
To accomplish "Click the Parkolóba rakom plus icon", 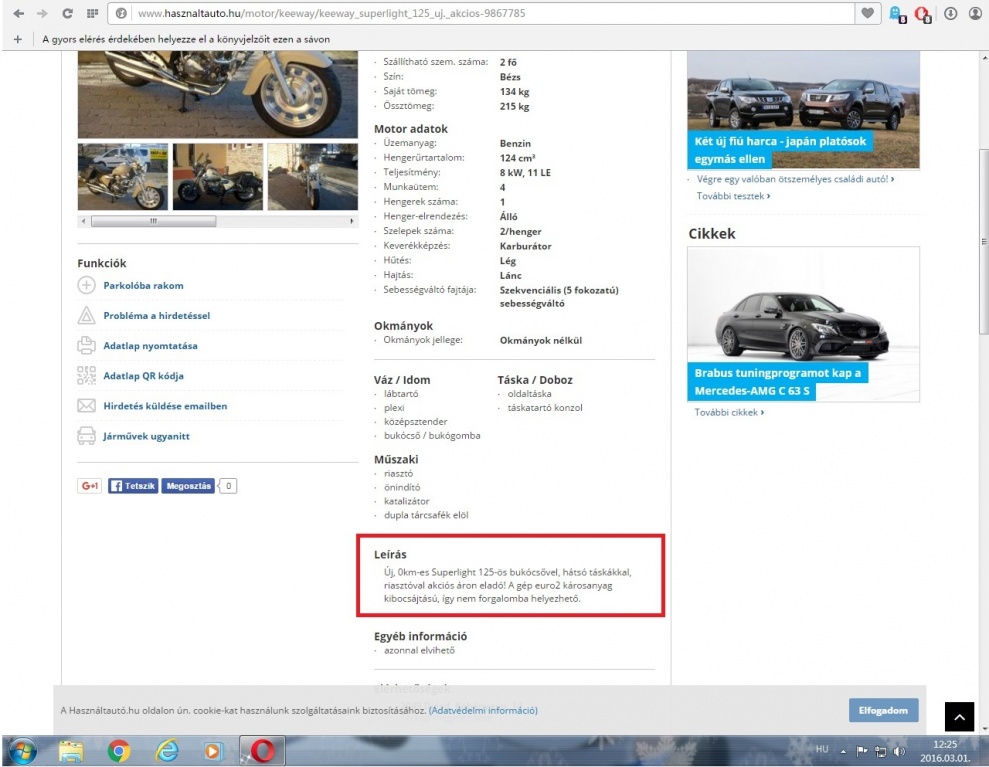I will pos(86,286).
